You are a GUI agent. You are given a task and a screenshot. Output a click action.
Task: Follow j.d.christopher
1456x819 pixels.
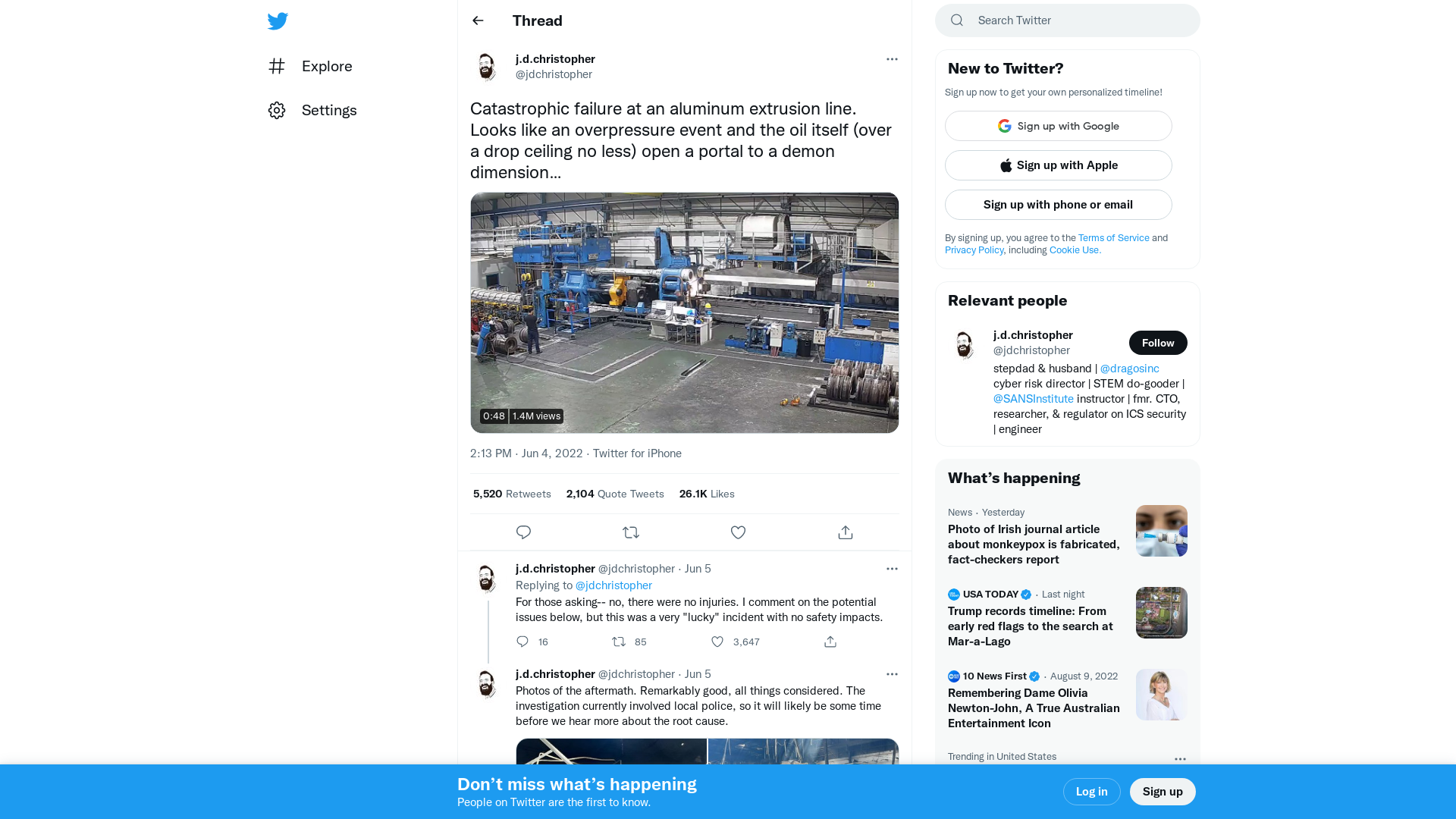(x=1157, y=343)
